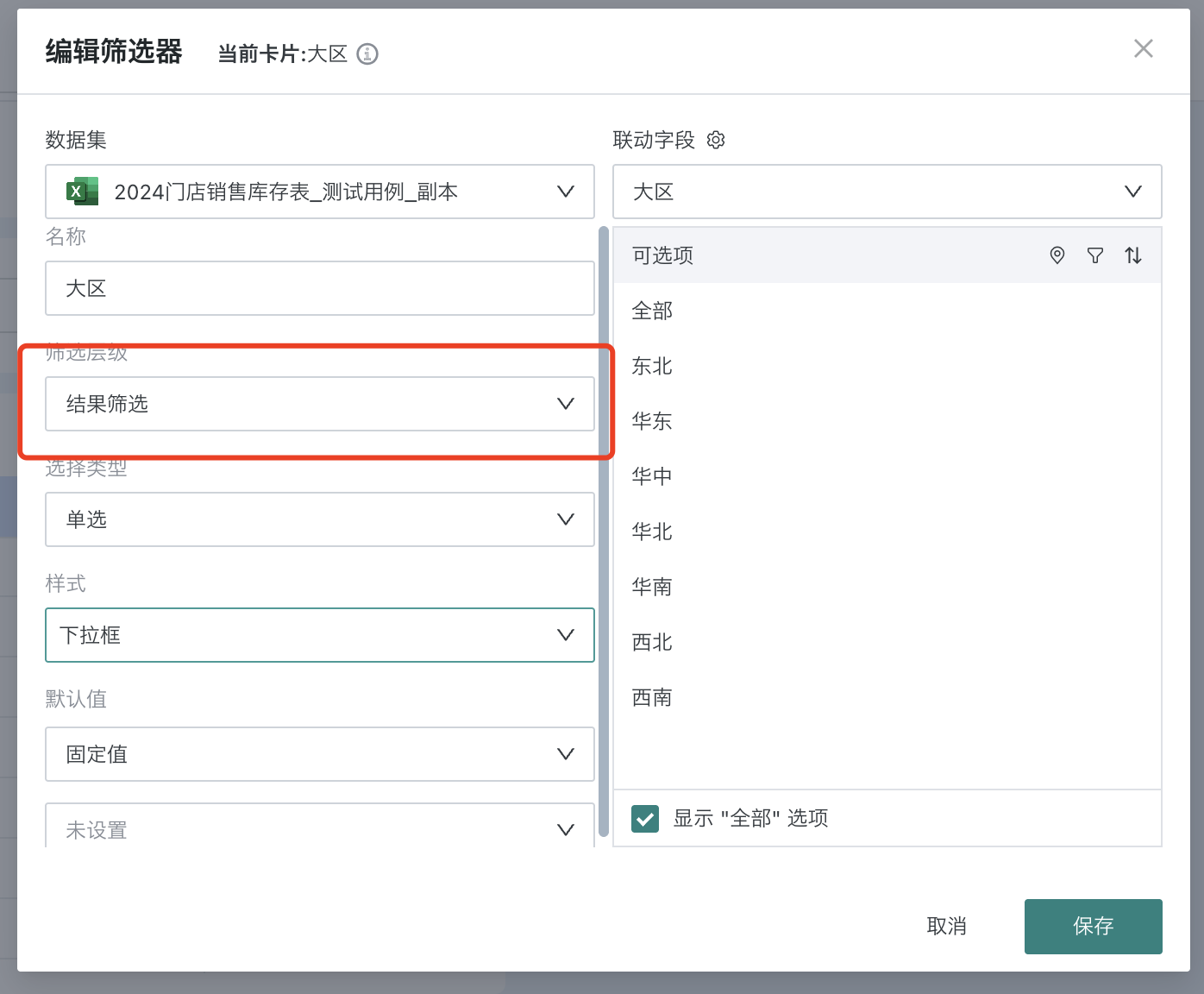The height and width of the screenshot is (994, 1204).
Task: Click the 取消 button
Action: tap(946, 927)
